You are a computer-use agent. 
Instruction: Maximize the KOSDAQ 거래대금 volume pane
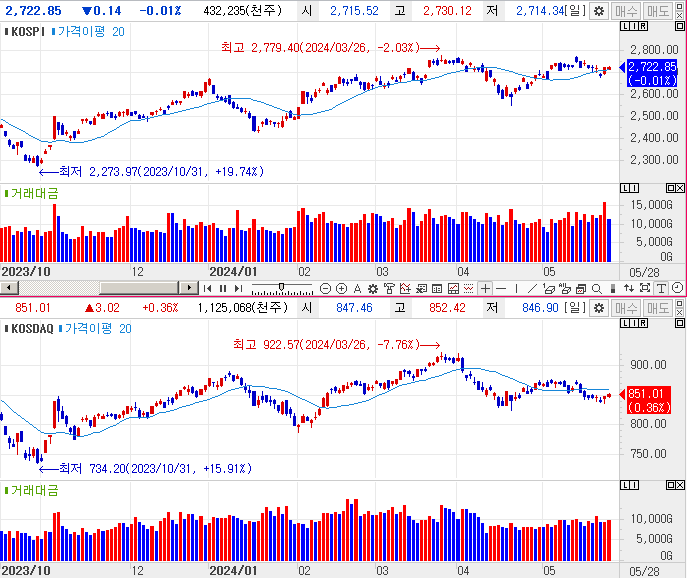tap(670, 485)
